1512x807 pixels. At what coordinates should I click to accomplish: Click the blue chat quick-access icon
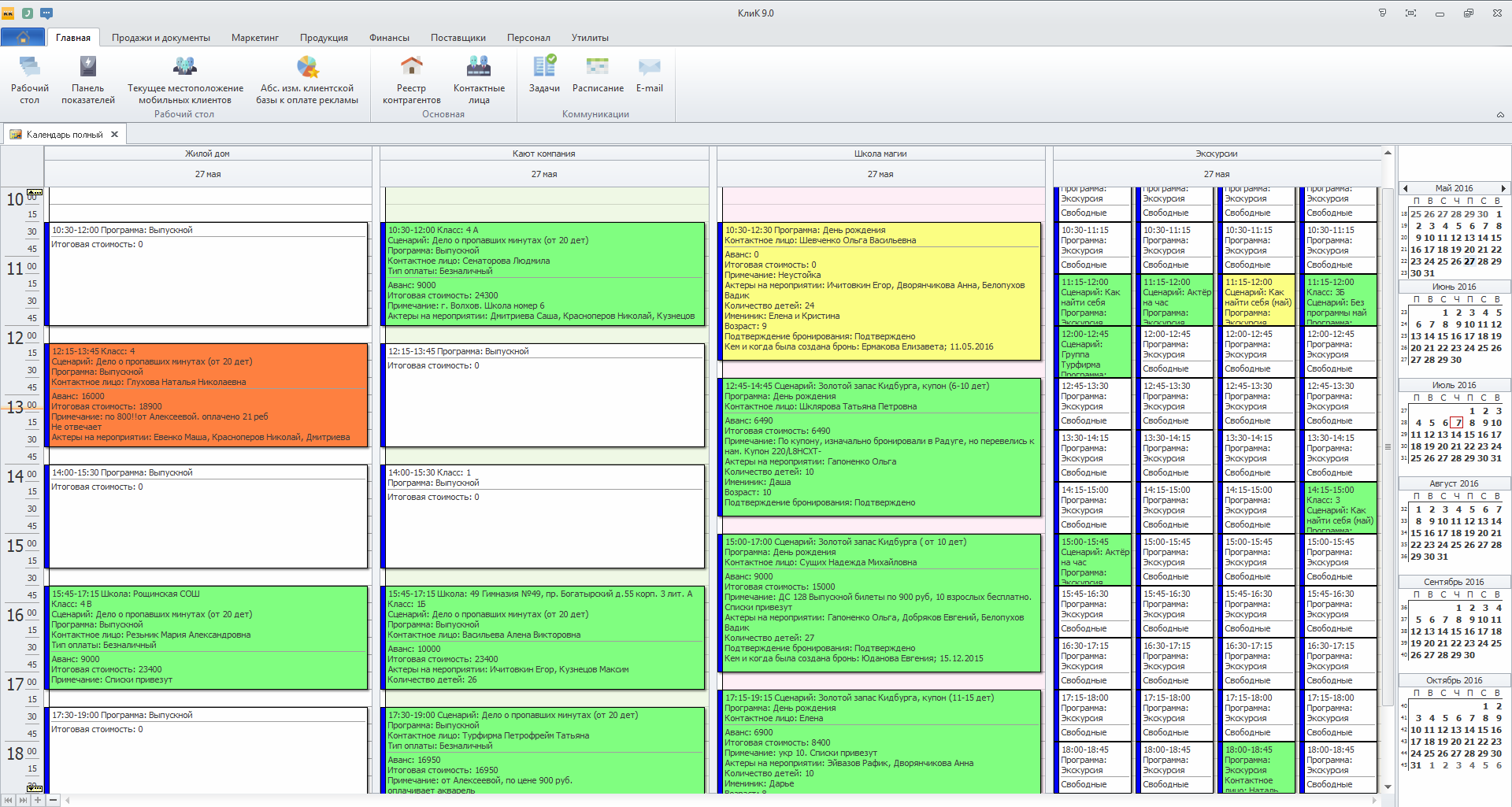(46, 13)
